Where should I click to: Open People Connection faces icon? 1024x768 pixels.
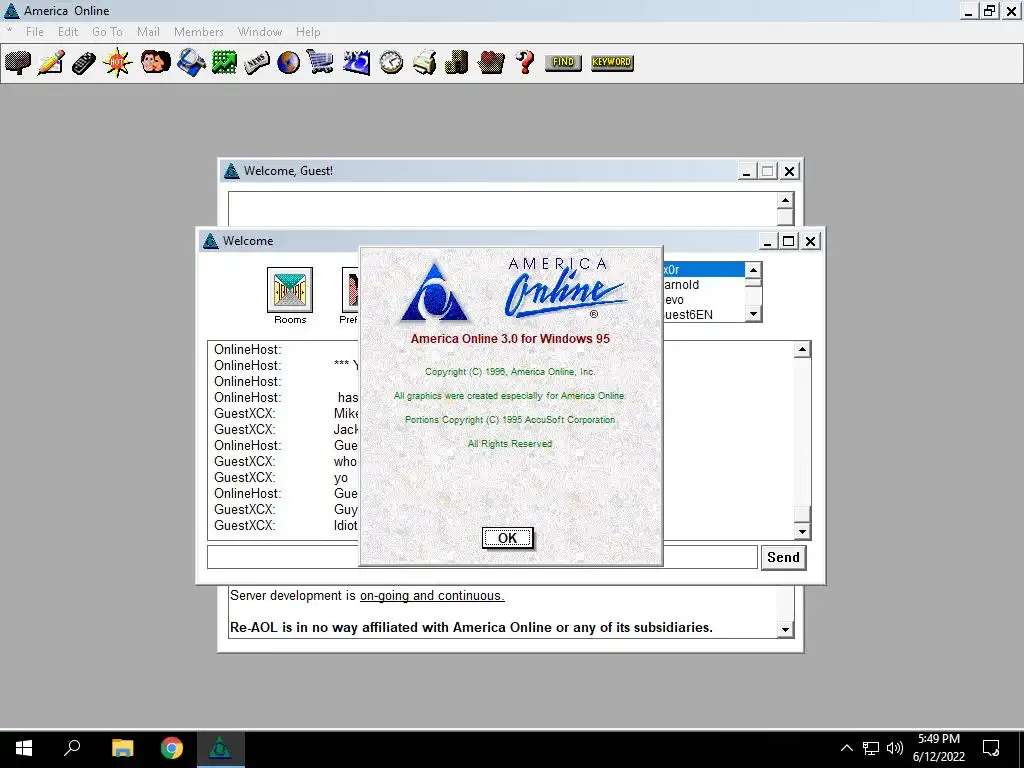155,63
